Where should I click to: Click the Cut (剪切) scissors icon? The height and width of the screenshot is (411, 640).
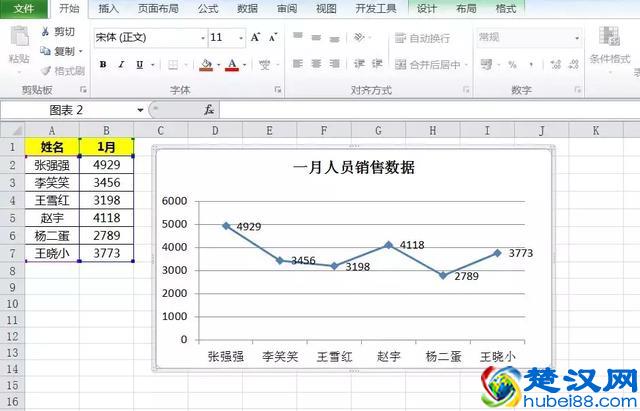click(45, 31)
